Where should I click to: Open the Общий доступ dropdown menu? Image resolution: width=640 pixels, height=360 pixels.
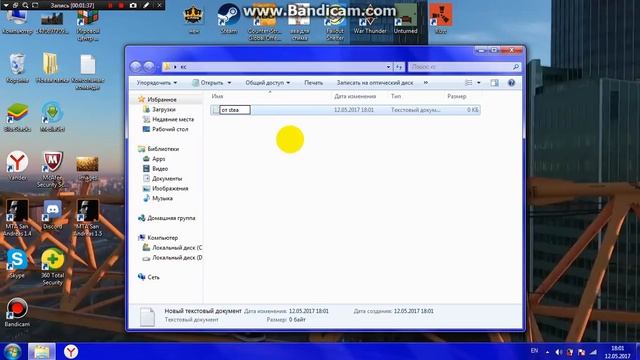(x=267, y=83)
